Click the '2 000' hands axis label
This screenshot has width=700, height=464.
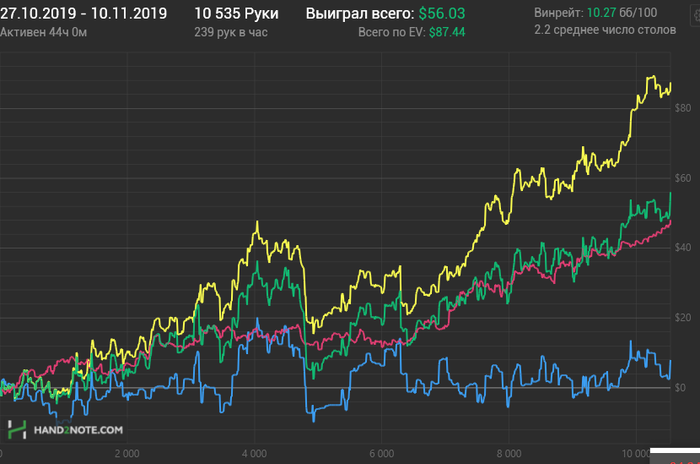click(127, 454)
